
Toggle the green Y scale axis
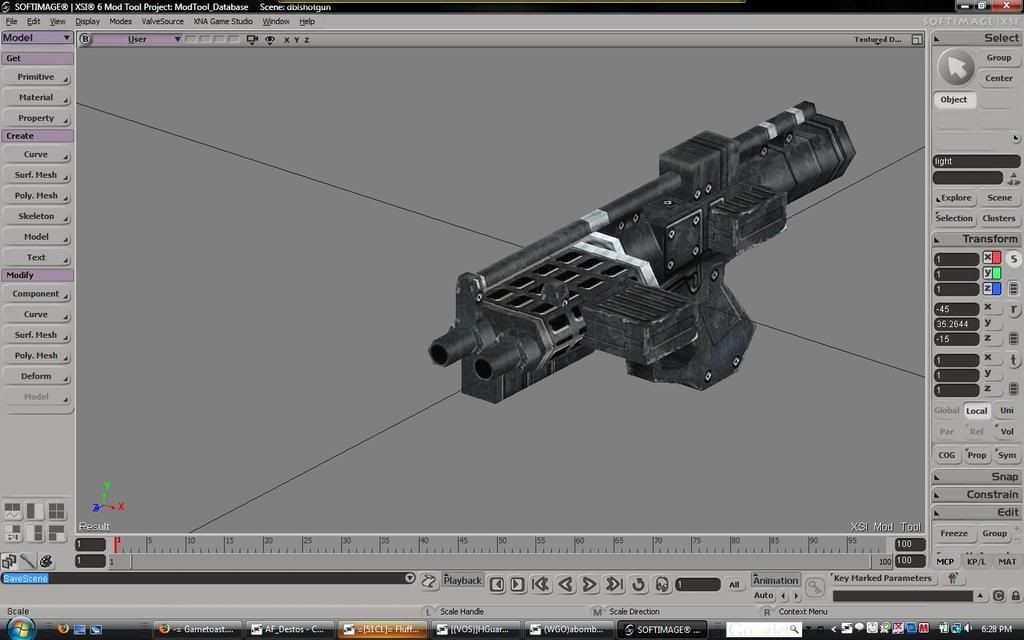coord(992,273)
